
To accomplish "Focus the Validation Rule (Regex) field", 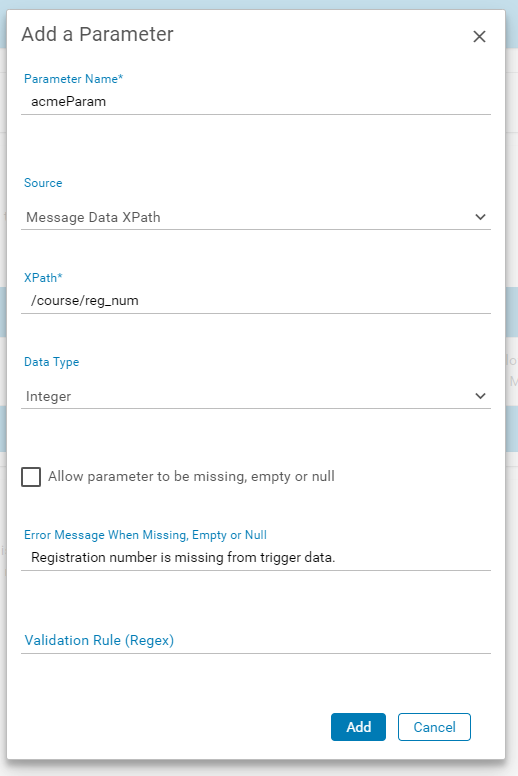I will click(x=256, y=641).
